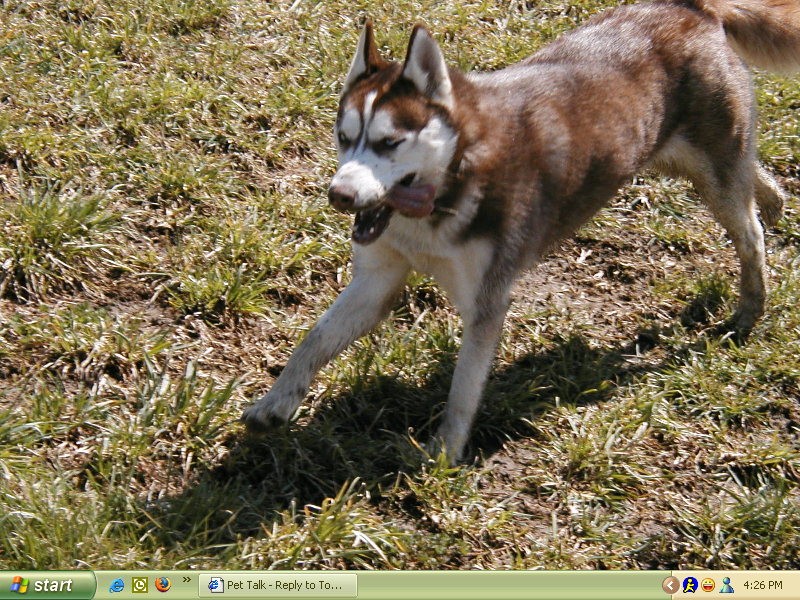
Task: Open the Windows Start menu
Action: 47,585
